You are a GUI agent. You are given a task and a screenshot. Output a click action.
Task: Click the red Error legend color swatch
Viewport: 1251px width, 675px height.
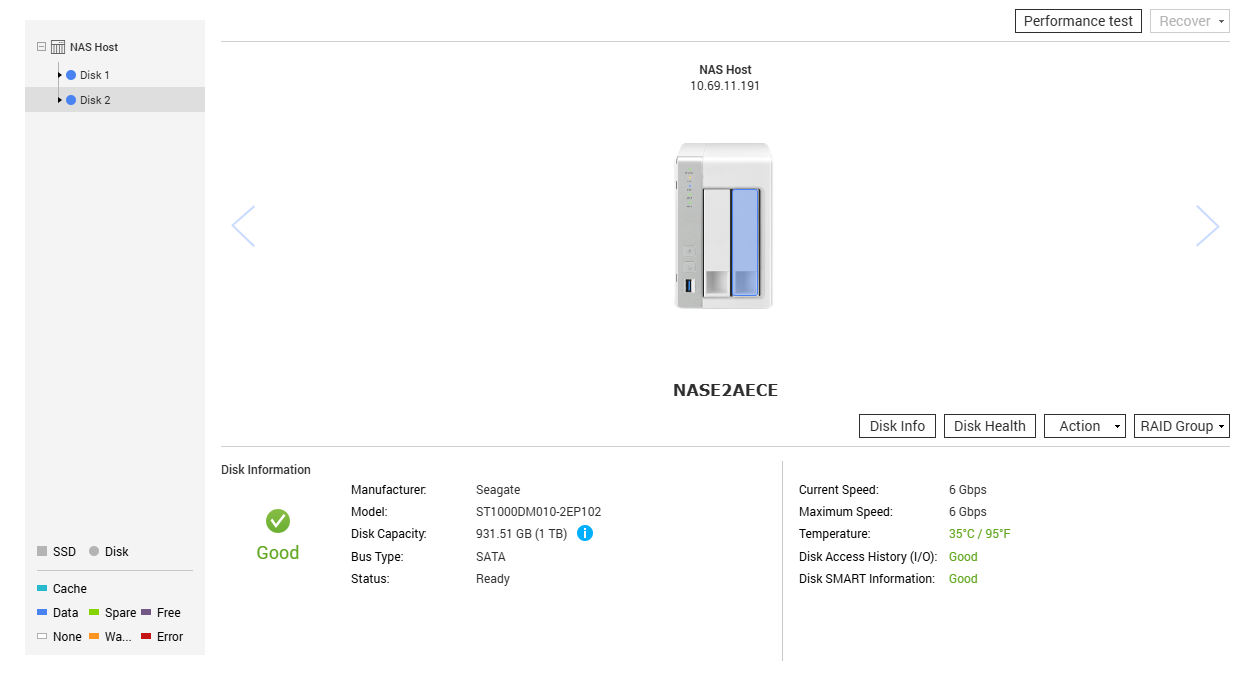coord(146,637)
